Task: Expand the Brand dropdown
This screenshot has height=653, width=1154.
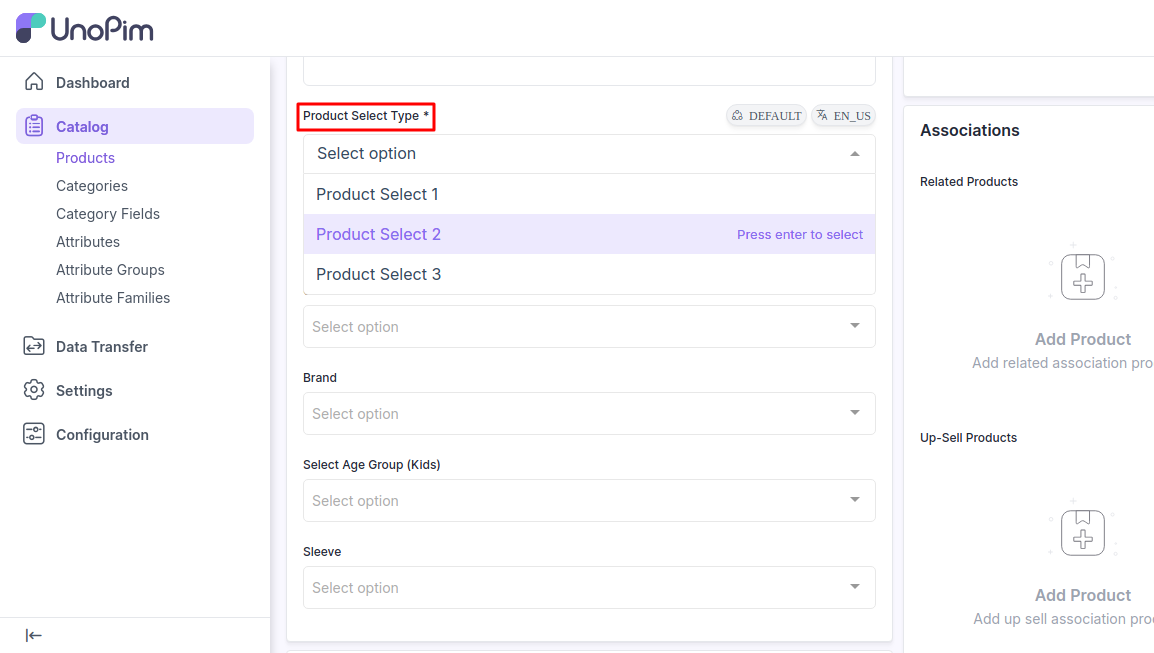Action: pos(589,414)
